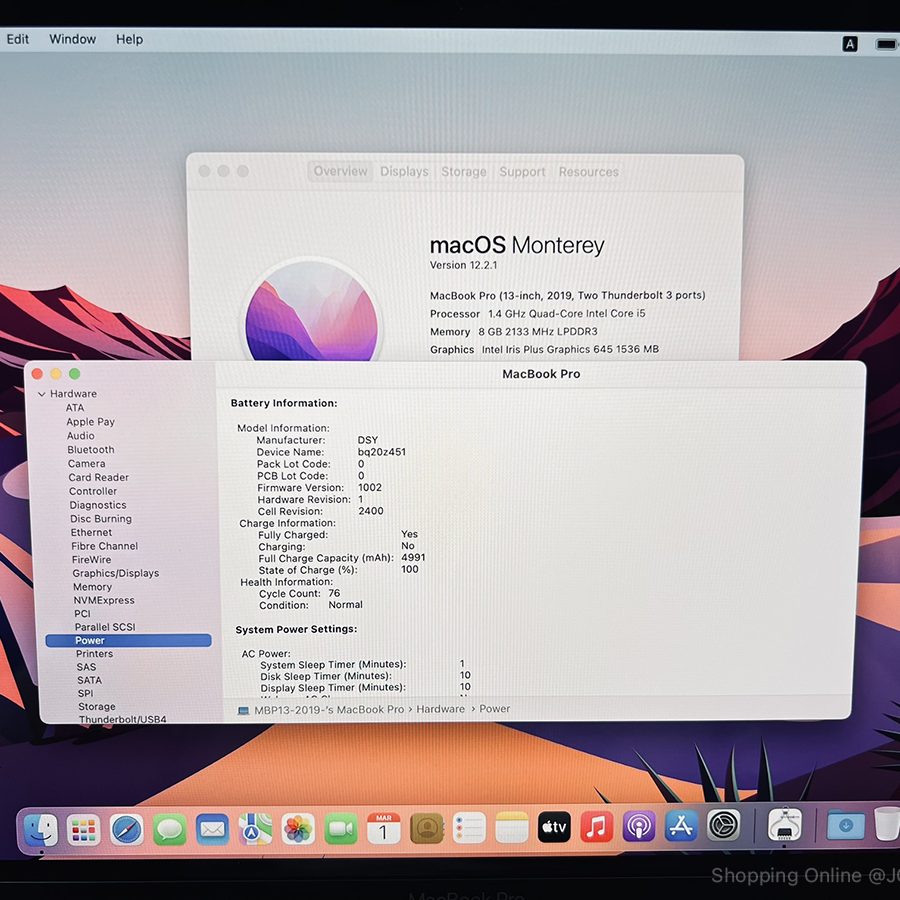Open the Edit menu

click(18, 39)
